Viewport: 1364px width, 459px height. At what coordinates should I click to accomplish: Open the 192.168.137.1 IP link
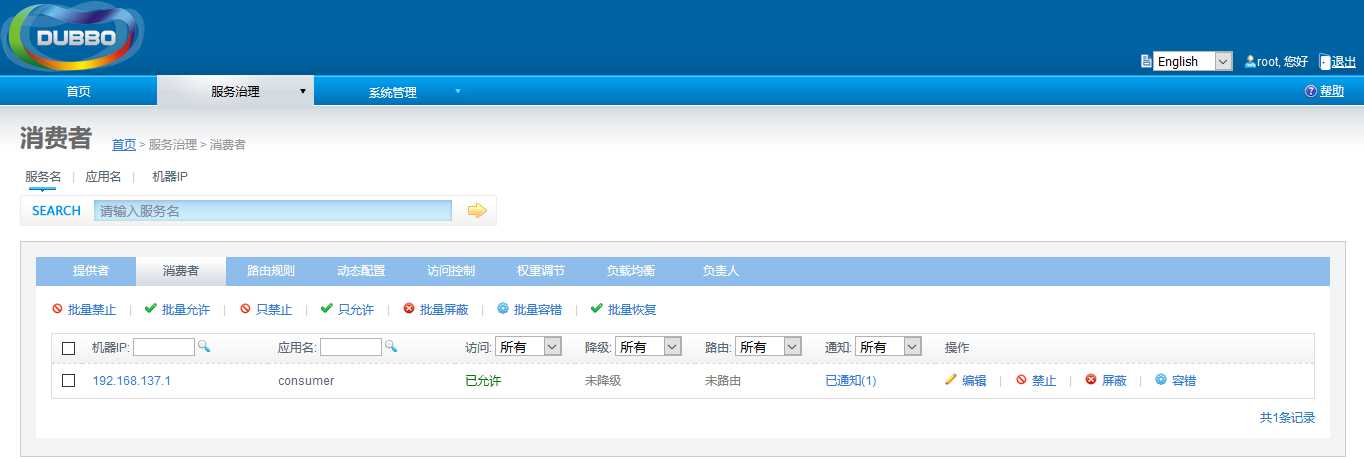tap(132, 381)
